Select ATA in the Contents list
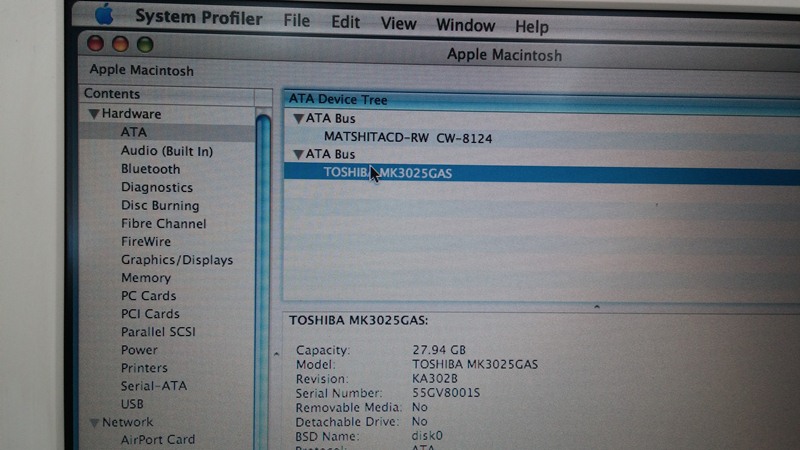 coord(134,132)
